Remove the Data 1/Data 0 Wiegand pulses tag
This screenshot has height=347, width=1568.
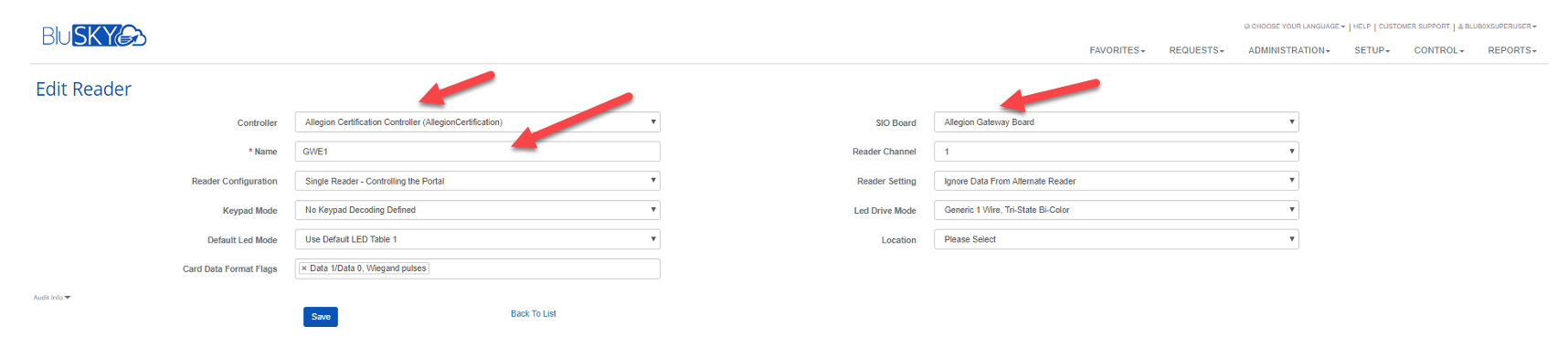pyautogui.click(x=304, y=268)
